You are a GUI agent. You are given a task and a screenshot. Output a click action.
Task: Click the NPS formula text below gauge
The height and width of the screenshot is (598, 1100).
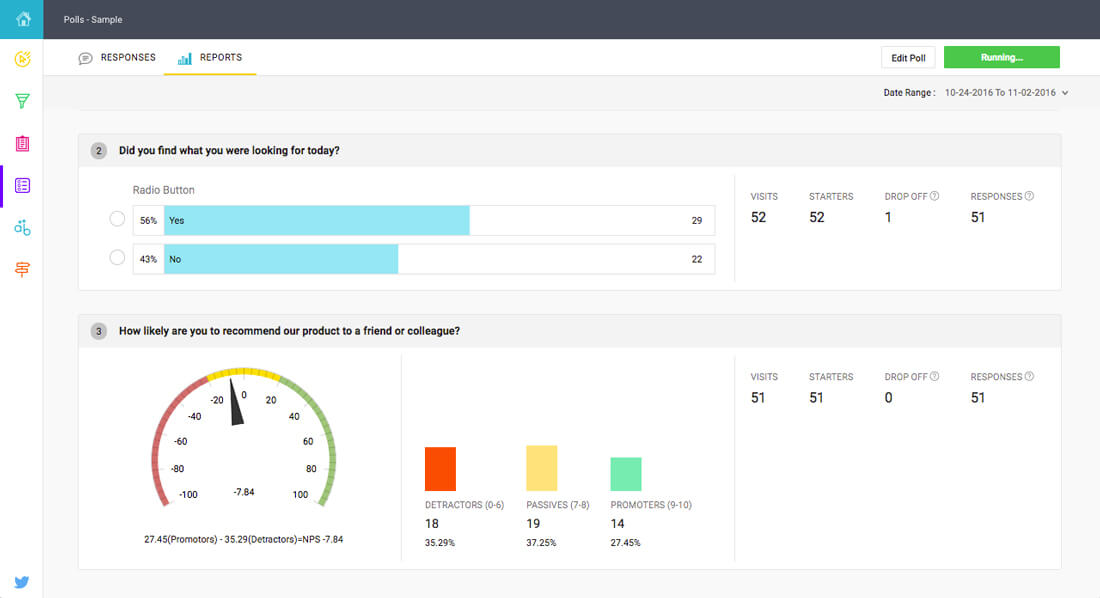(x=243, y=539)
